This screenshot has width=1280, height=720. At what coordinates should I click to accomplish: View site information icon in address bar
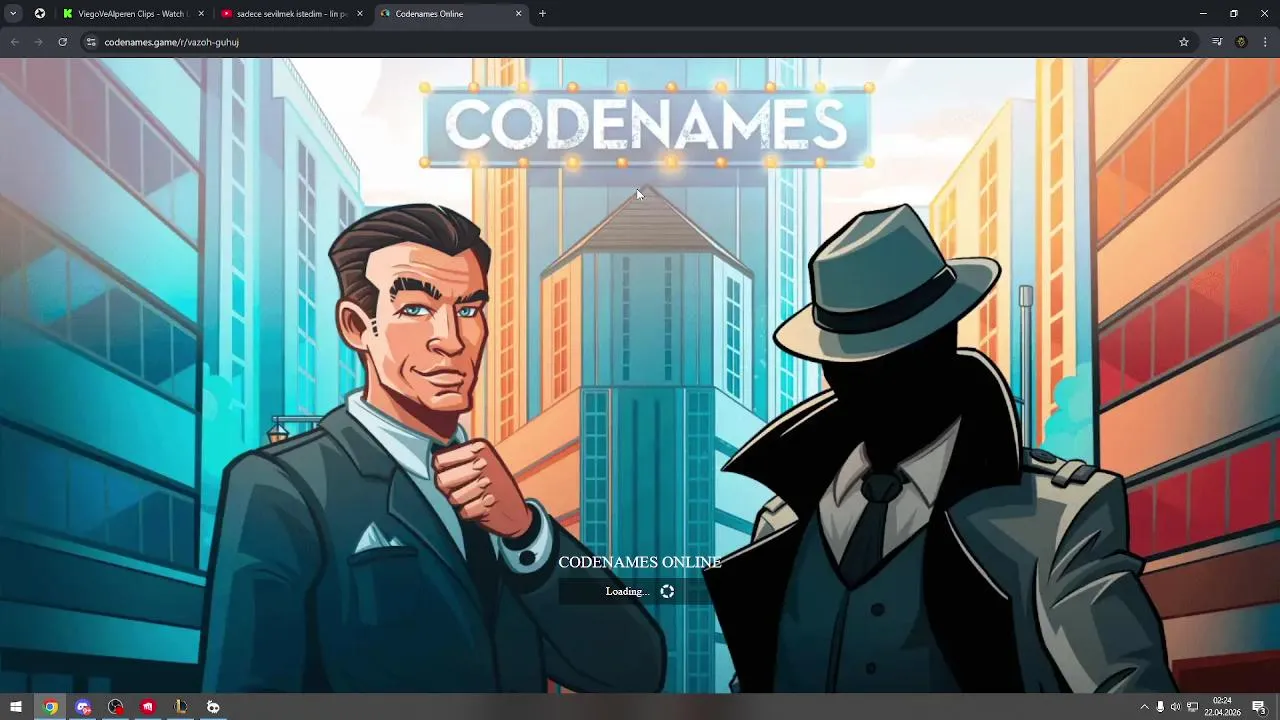pos(91,42)
